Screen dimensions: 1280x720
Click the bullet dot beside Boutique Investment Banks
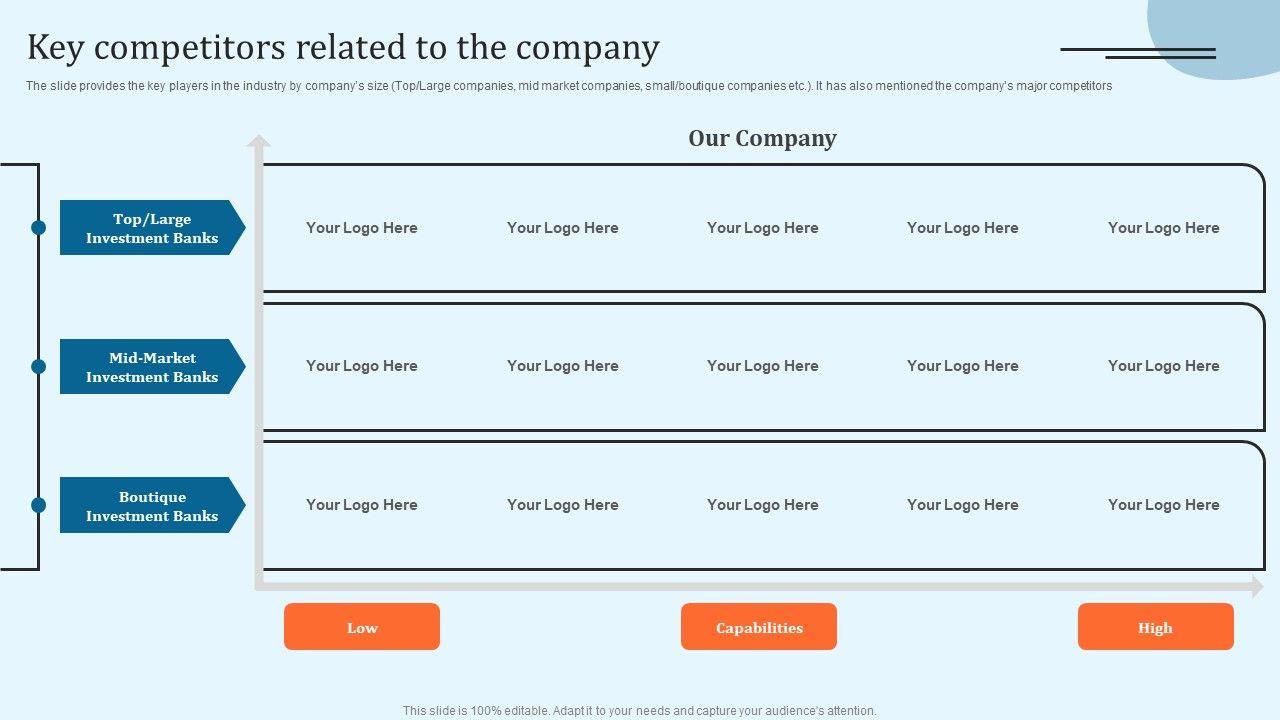click(39, 505)
